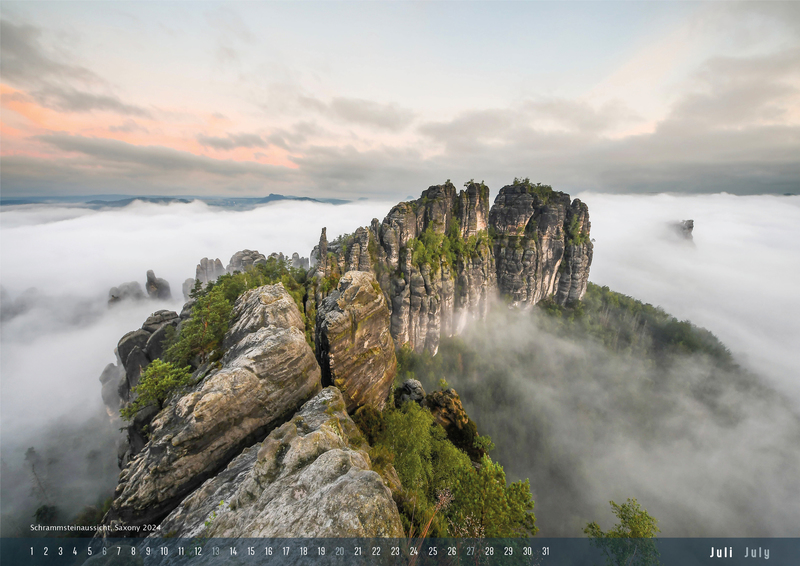800x566 pixels.
Task: Select the dimmed day 13
Action: point(215,551)
